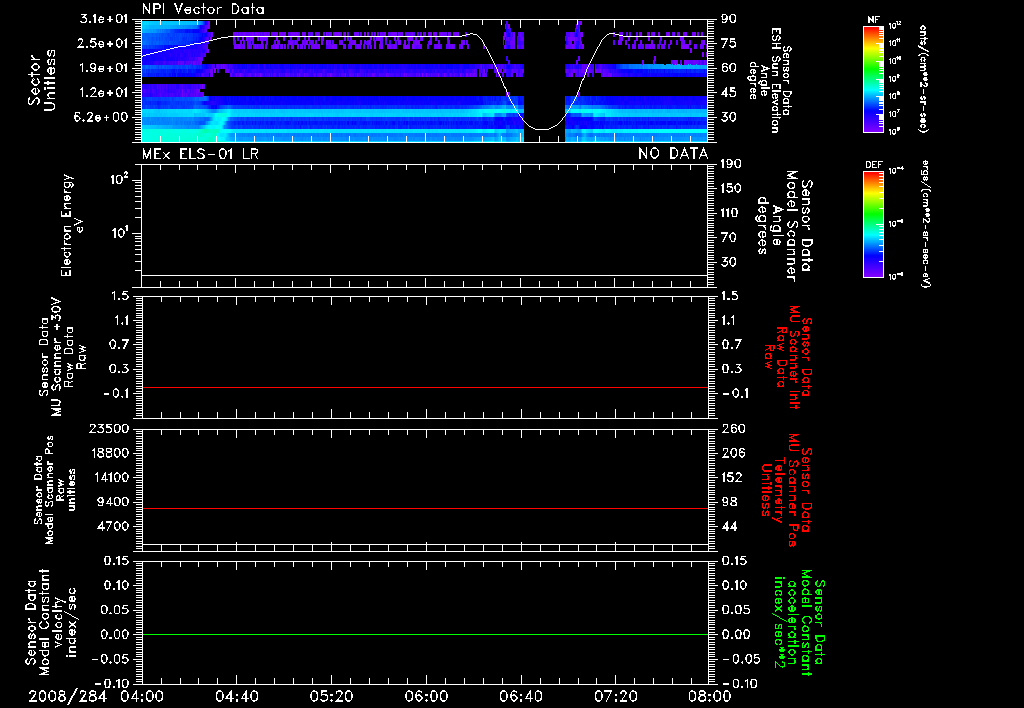Click the "06:40" time tick label

(x=520, y=696)
